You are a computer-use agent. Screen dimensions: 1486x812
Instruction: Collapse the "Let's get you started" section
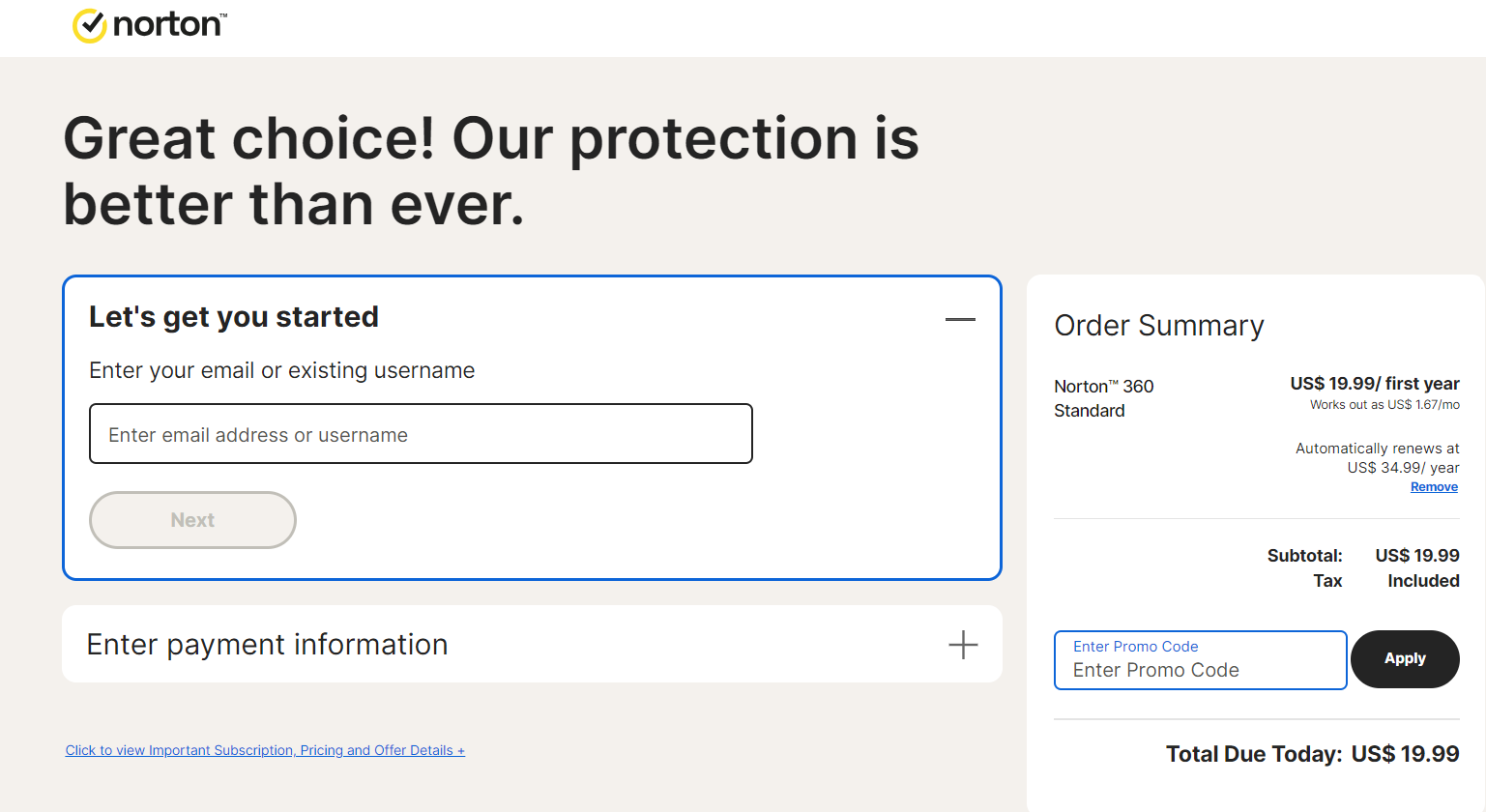959,319
